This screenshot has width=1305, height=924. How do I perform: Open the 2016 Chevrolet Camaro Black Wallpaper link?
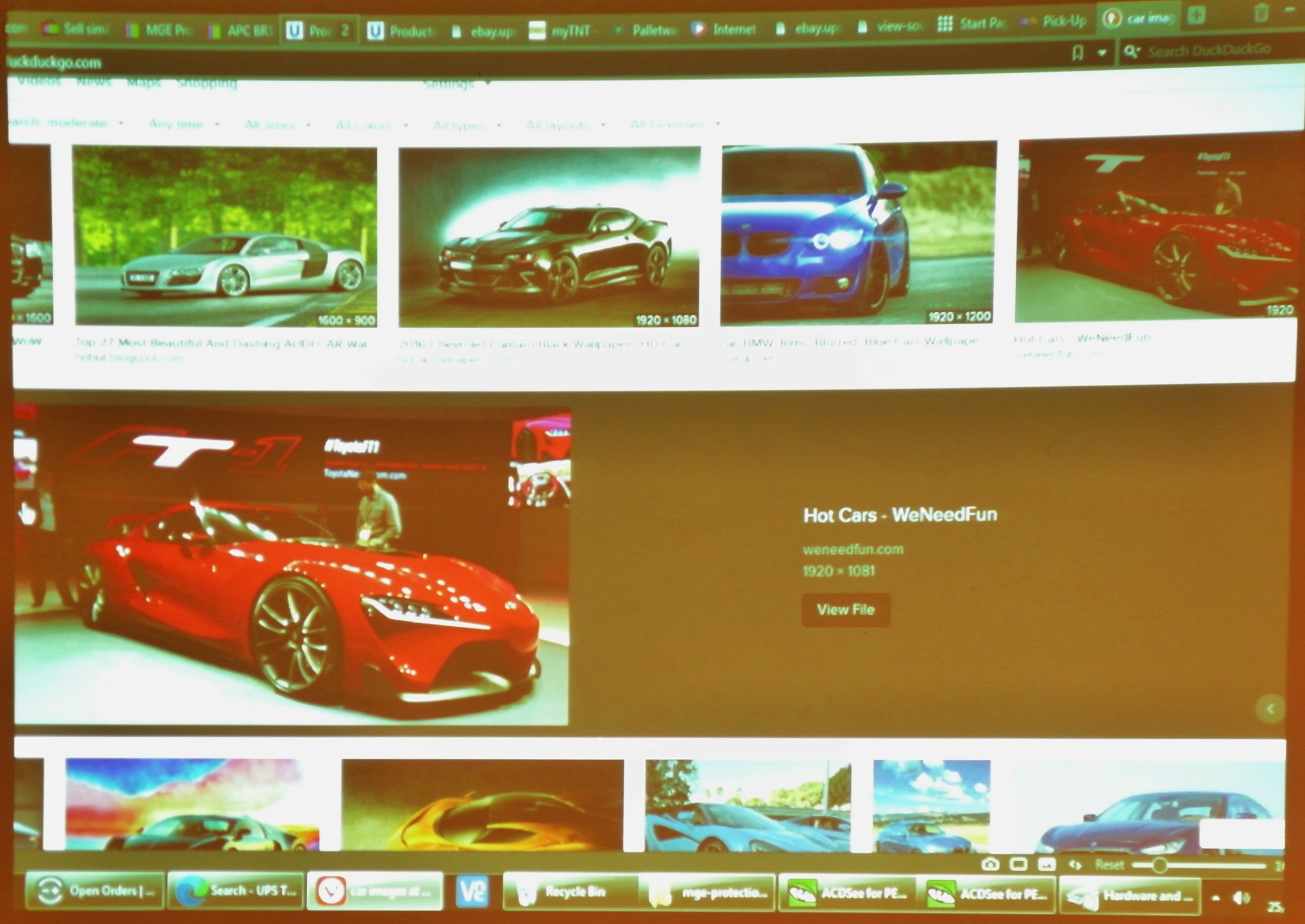point(540,344)
